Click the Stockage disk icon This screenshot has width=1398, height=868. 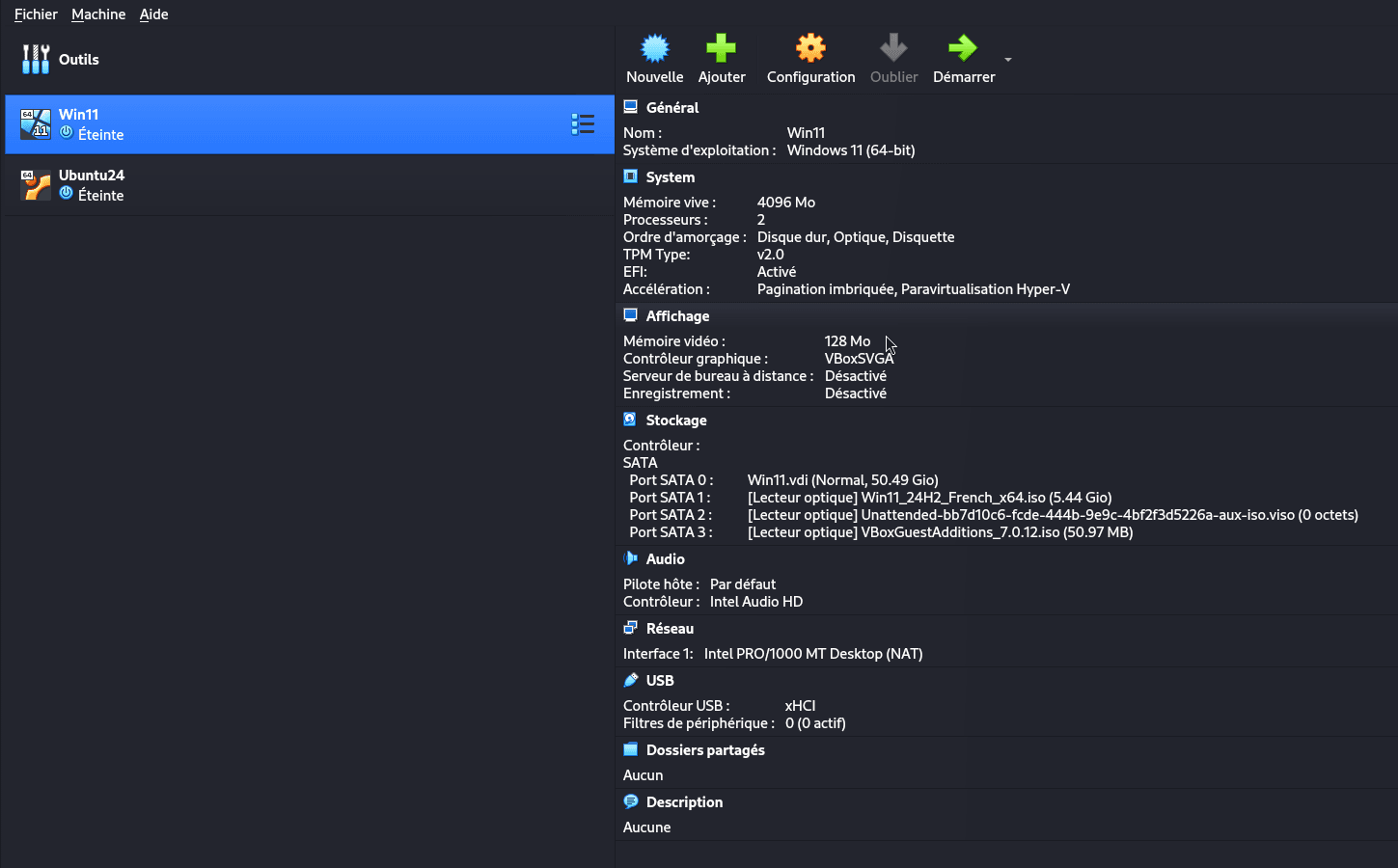tap(631, 420)
